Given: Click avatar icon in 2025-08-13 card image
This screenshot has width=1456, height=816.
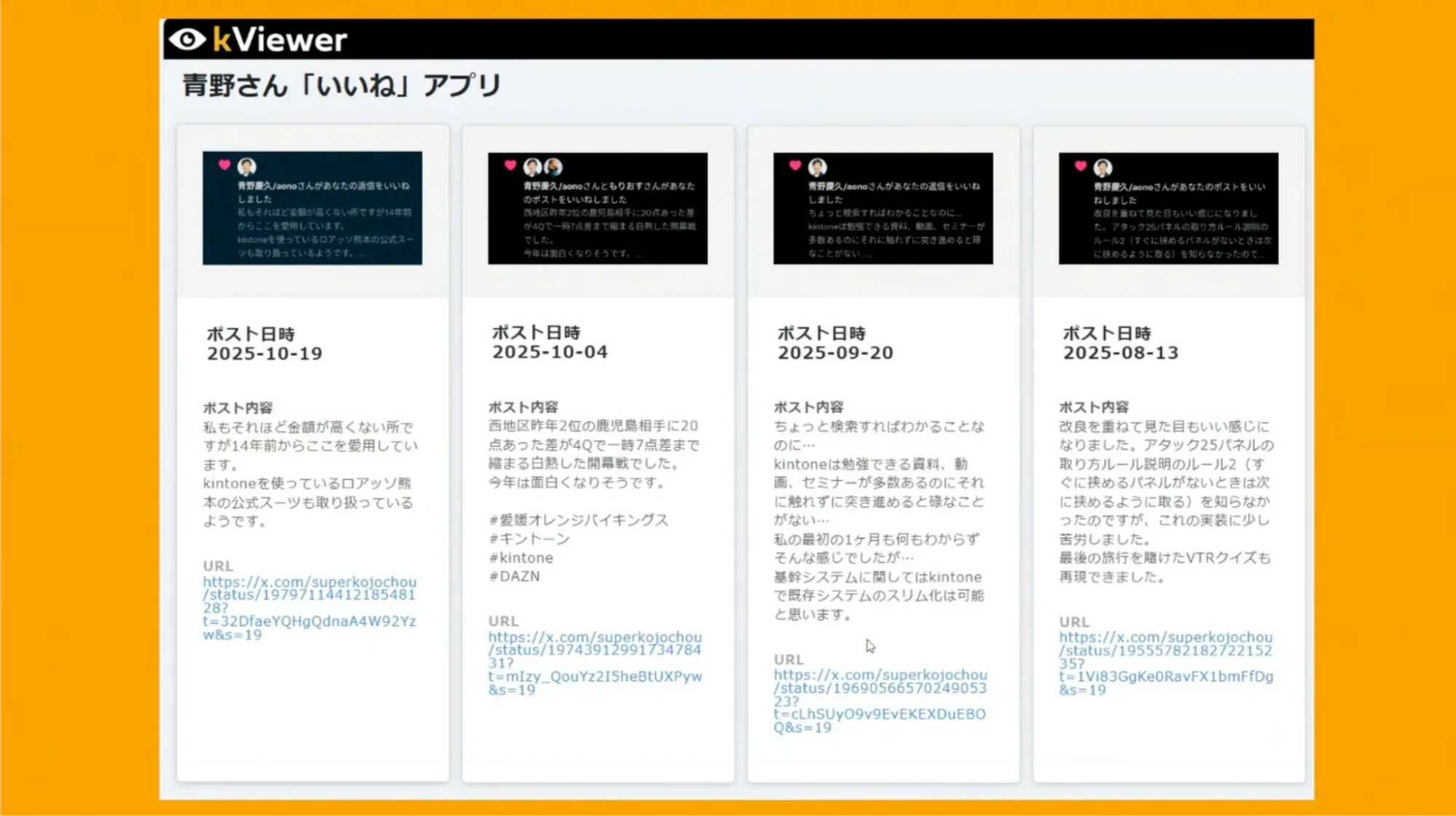Looking at the screenshot, I should click(1103, 167).
